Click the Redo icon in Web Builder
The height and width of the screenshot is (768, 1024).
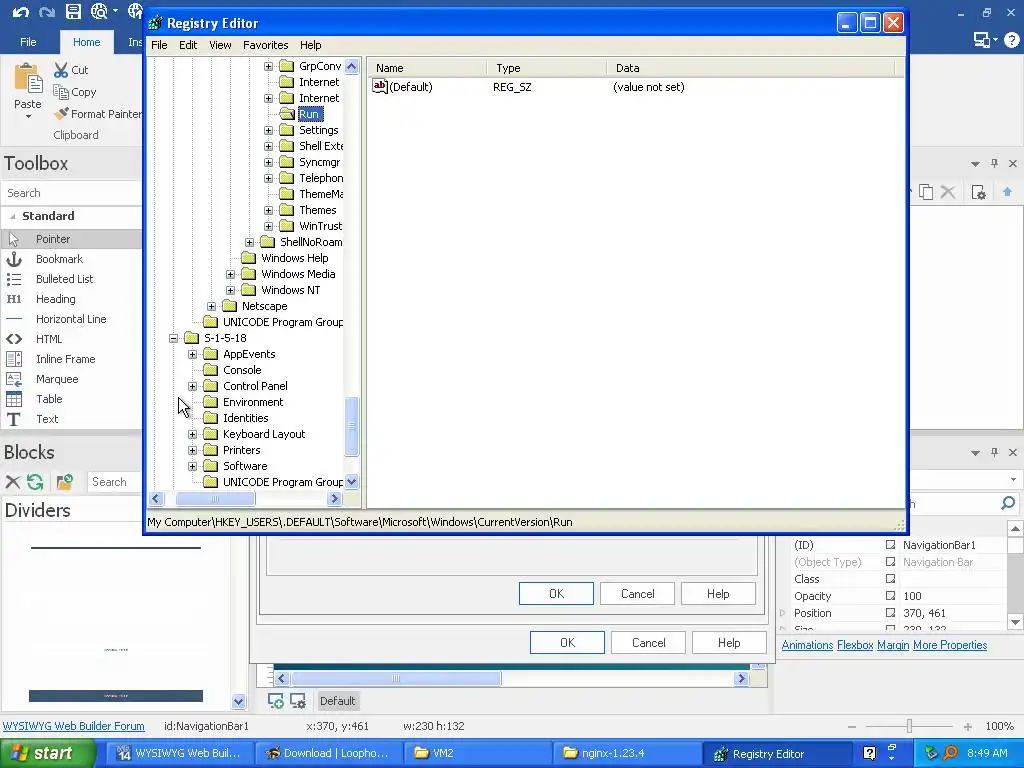tap(46, 11)
